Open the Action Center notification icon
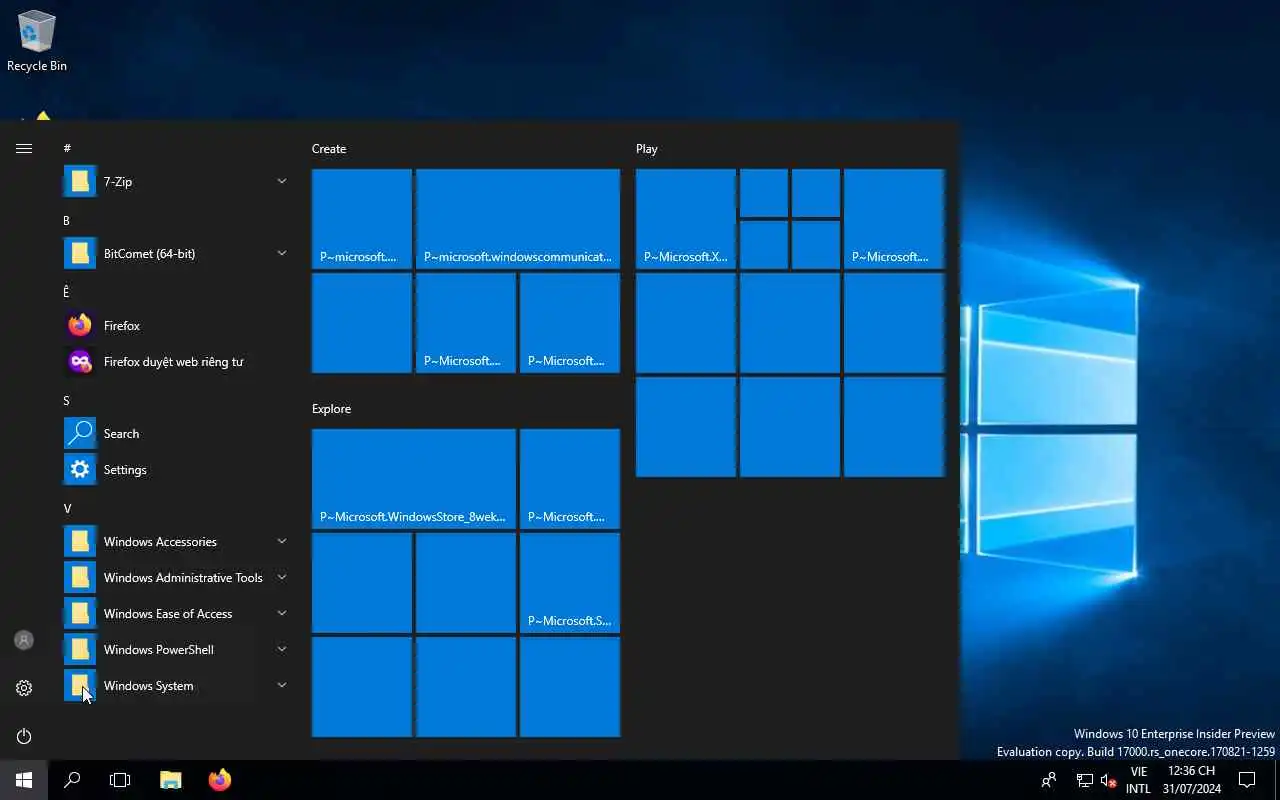This screenshot has width=1280, height=800. [x=1247, y=780]
